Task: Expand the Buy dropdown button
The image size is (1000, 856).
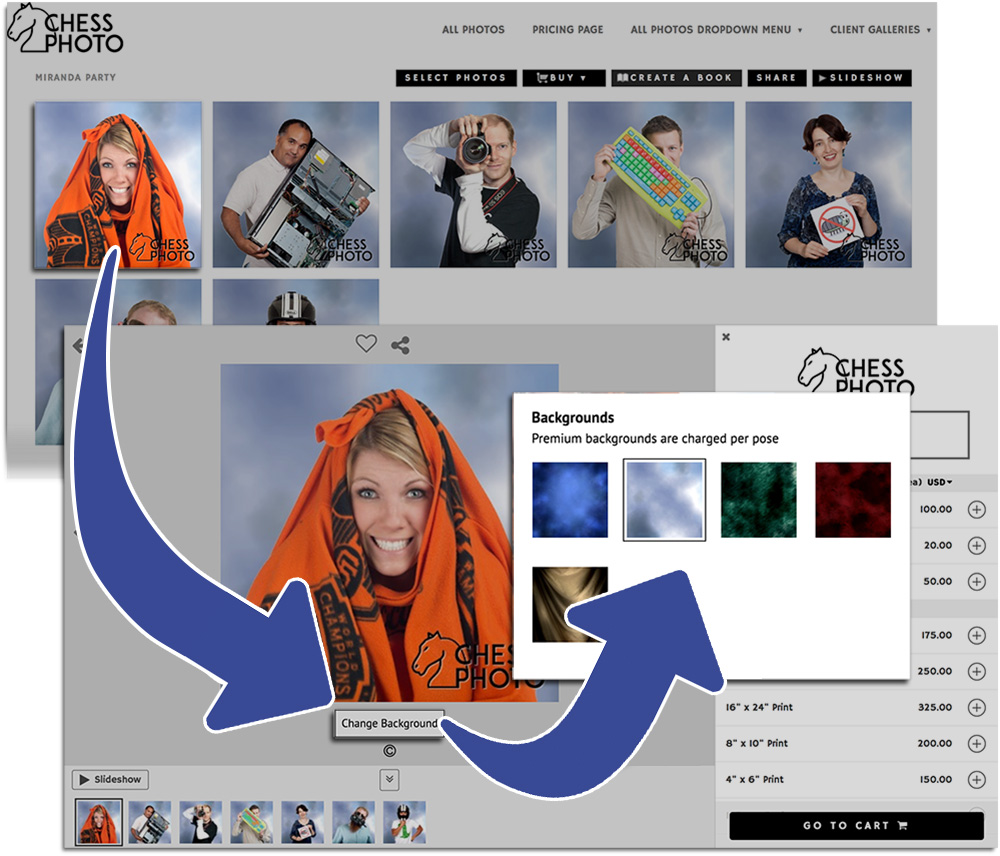Action: (564, 78)
